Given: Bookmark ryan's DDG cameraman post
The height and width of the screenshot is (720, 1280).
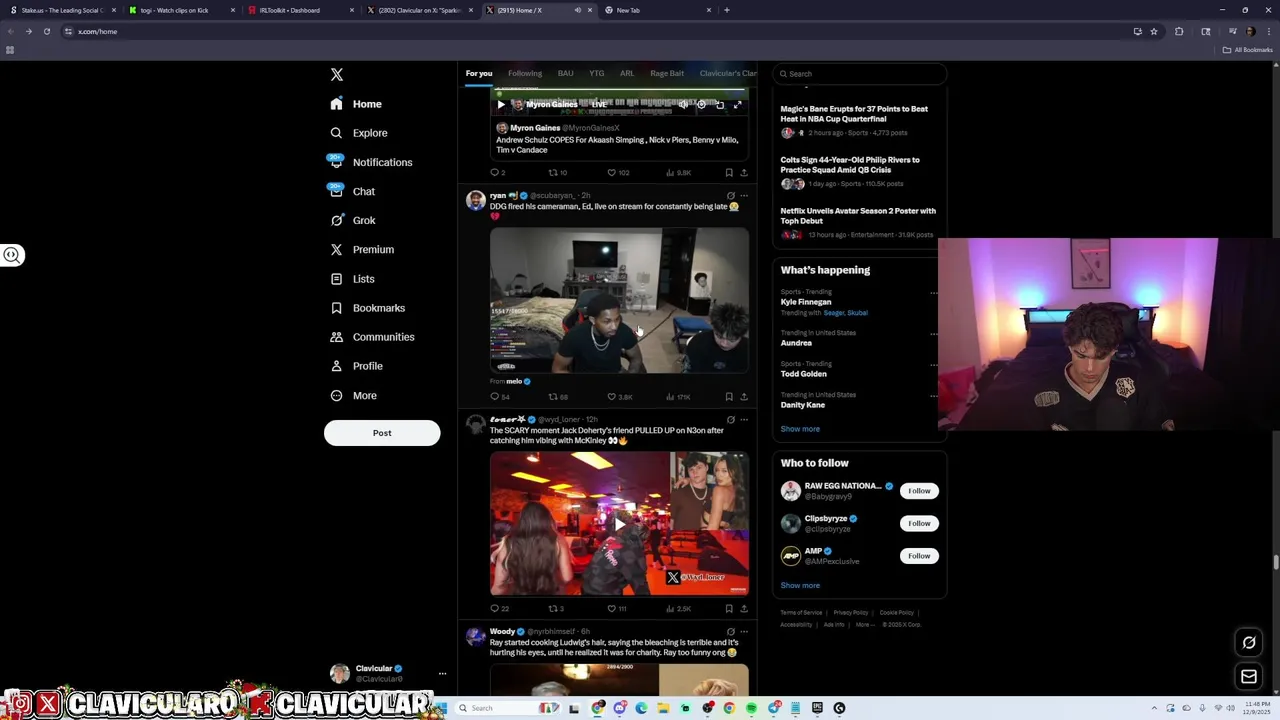Looking at the screenshot, I should pos(729,397).
